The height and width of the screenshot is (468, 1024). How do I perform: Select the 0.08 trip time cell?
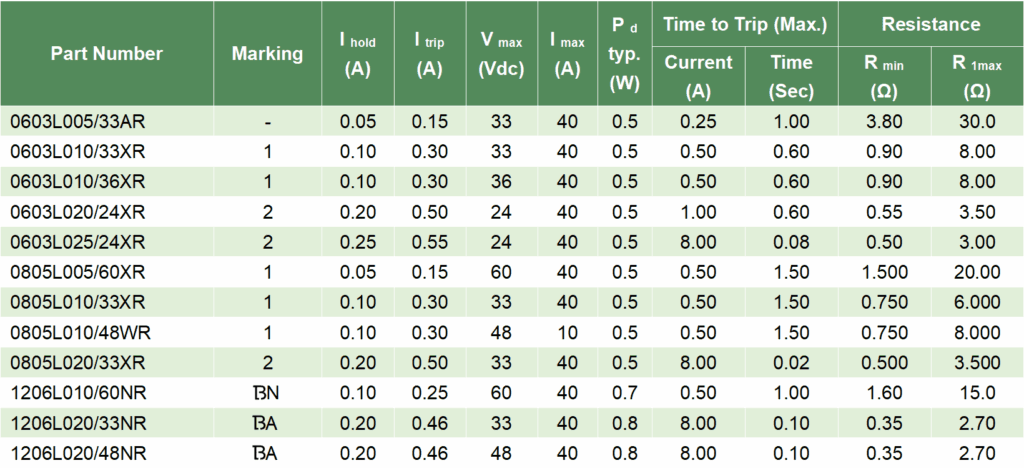click(791, 242)
